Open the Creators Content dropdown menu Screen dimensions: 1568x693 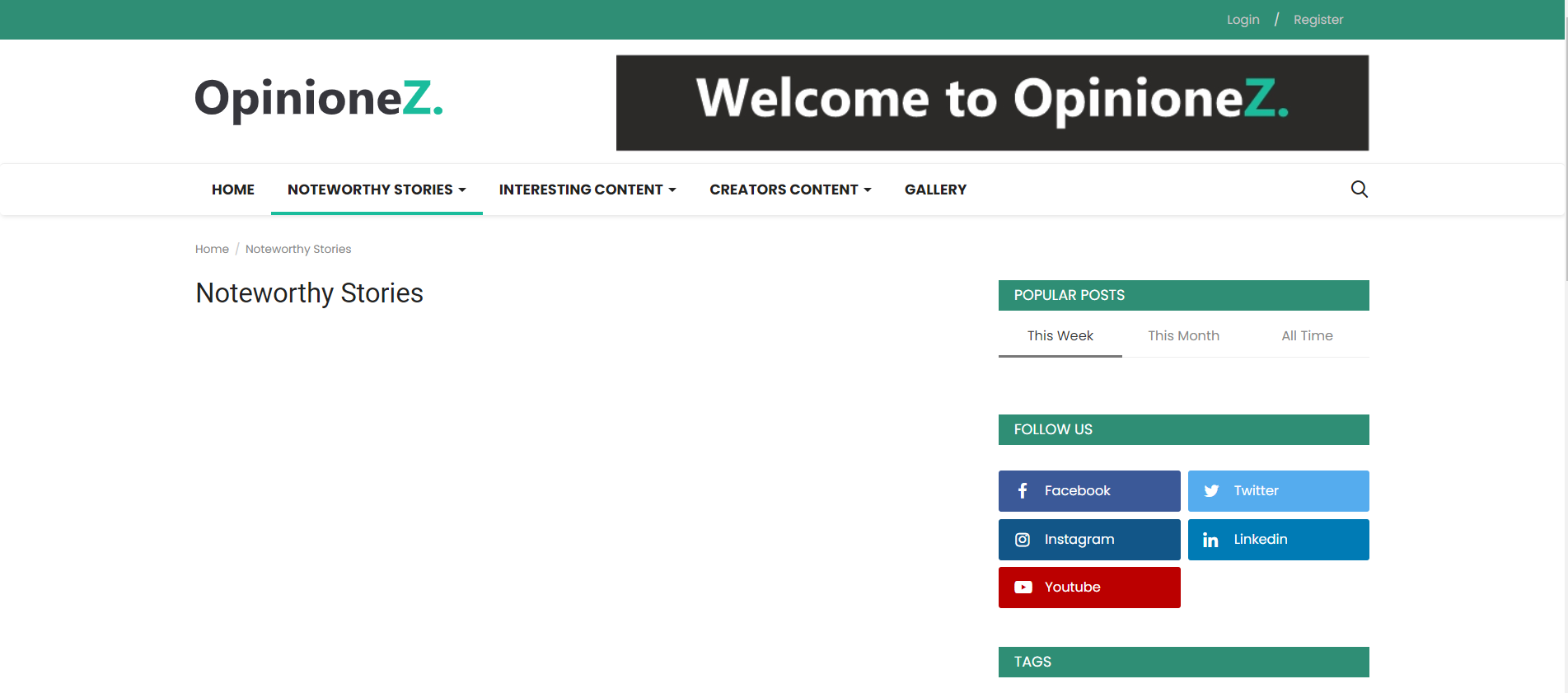point(790,190)
